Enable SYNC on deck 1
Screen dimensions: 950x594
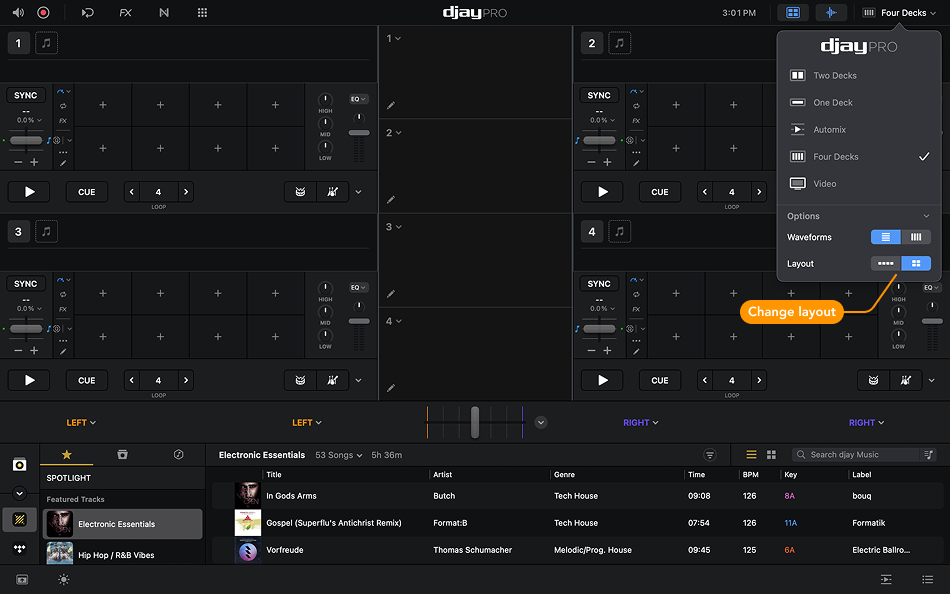28,95
